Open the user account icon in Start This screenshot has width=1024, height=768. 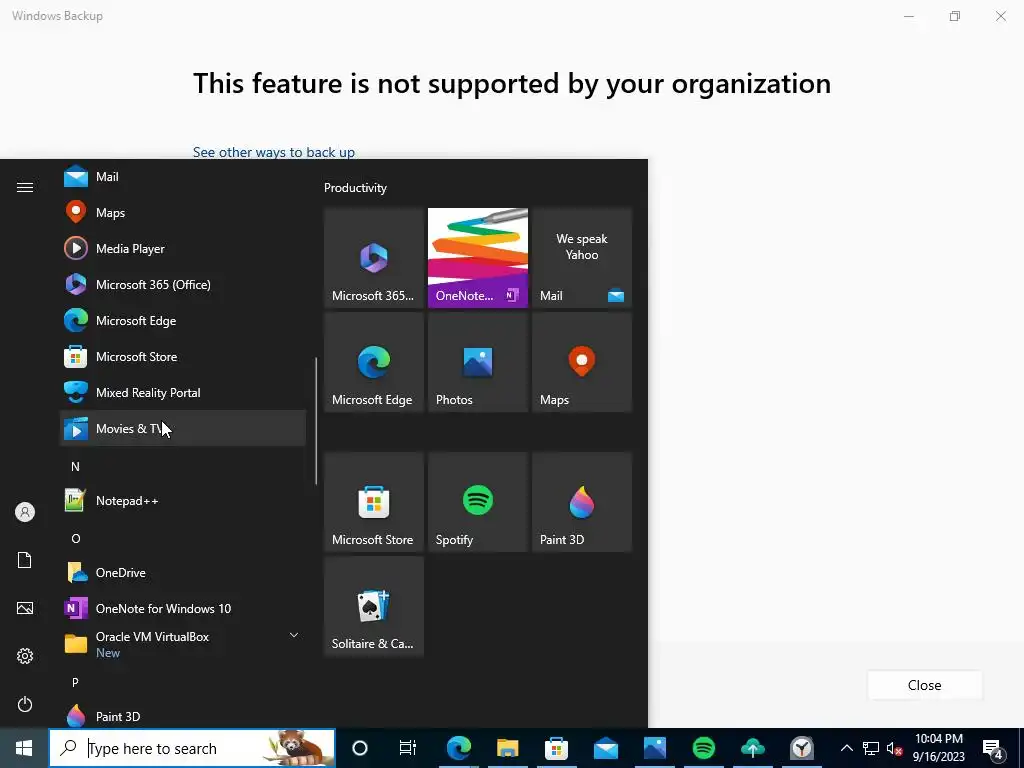(25, 512)
